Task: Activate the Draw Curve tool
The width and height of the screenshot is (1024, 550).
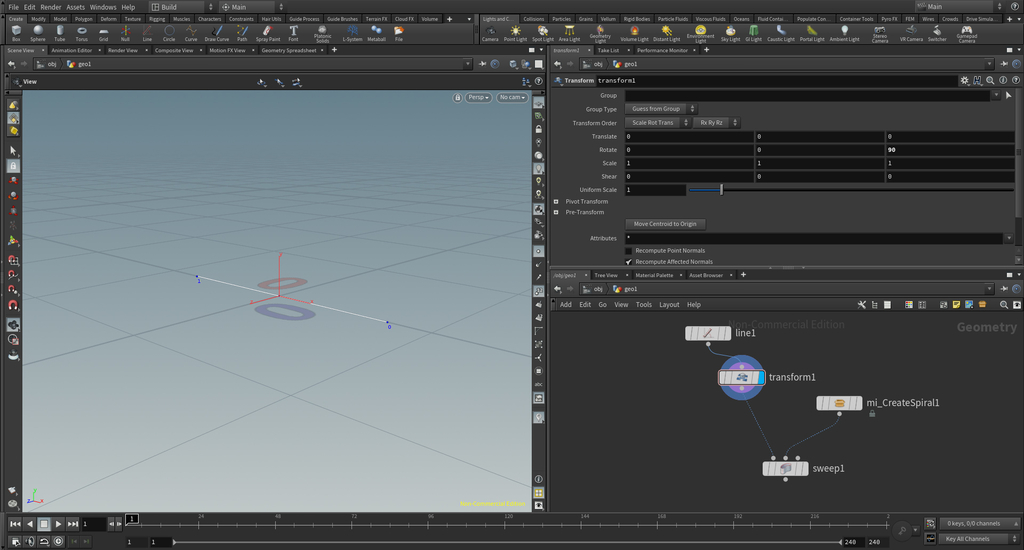Action: coord(217,33)
